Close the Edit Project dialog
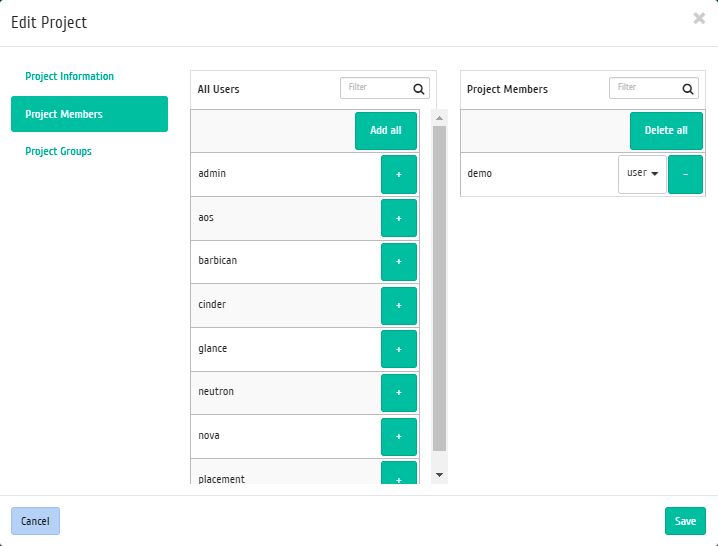The image size is (718, 546). 699,18
